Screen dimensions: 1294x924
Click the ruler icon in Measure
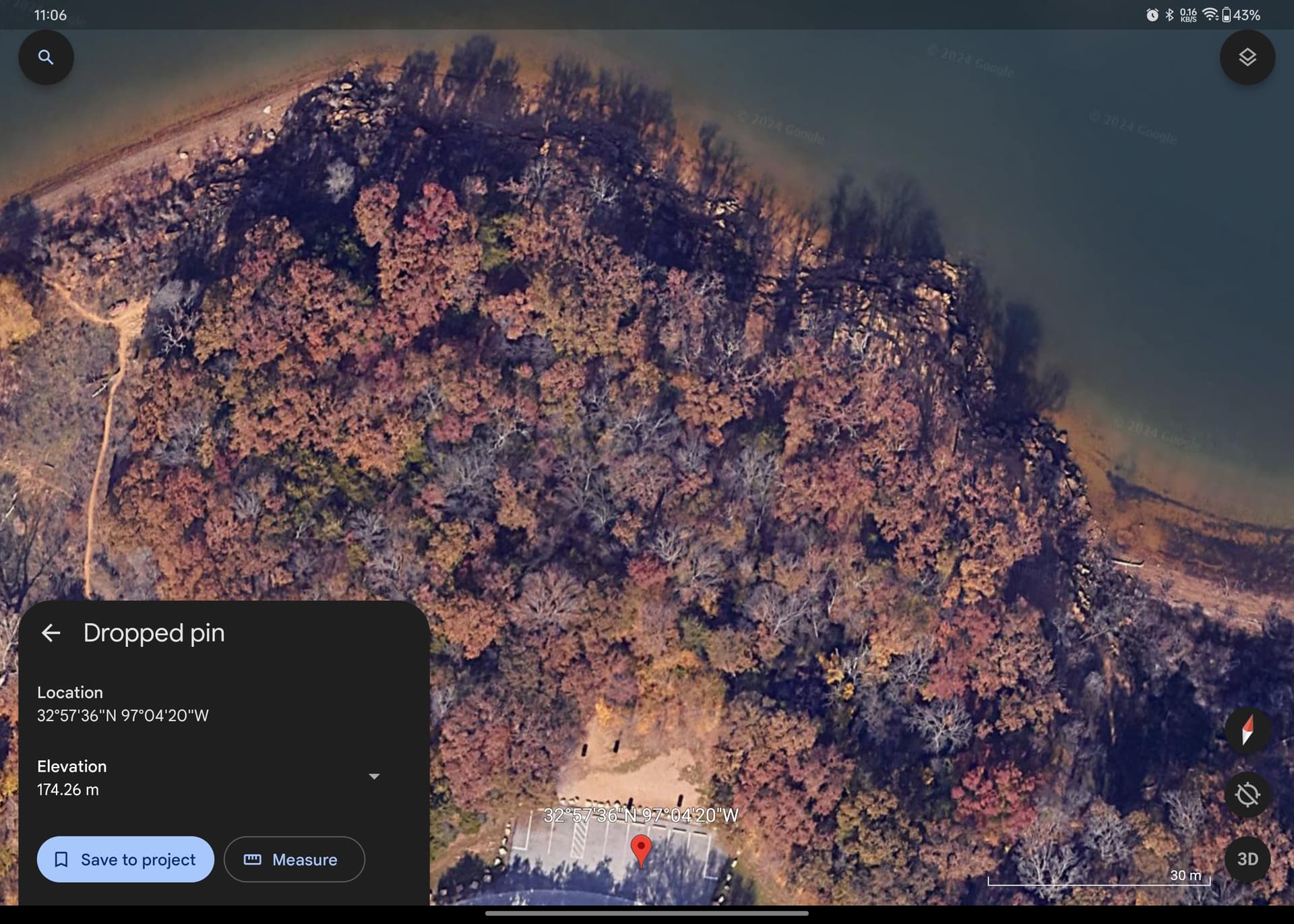[252, 859]
